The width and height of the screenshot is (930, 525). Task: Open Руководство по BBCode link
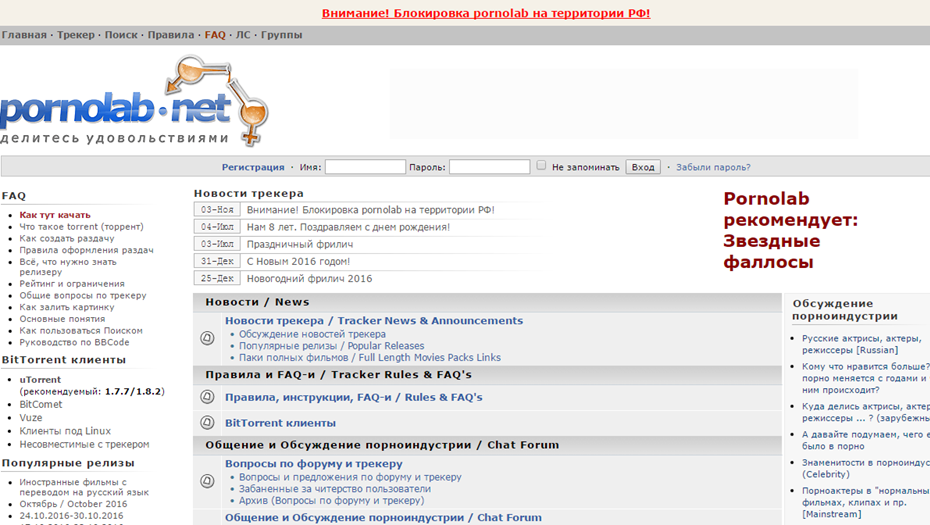[x=74, y=342]
